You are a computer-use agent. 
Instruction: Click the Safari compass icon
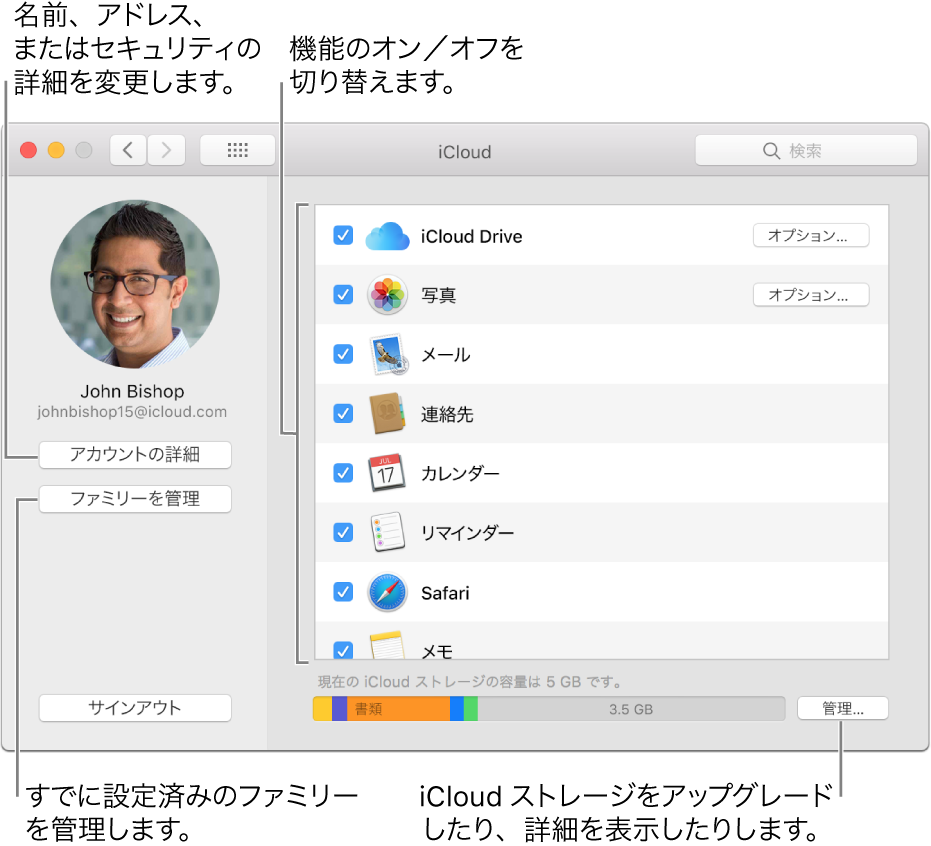tap(388, 591)
